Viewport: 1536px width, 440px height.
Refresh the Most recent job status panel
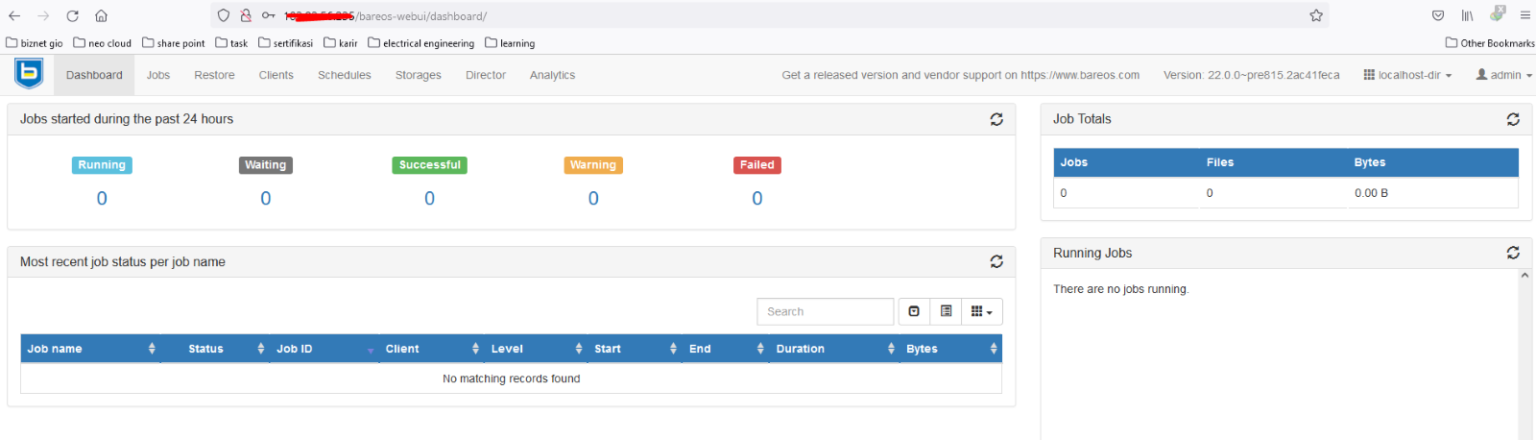tap(996, 261)
